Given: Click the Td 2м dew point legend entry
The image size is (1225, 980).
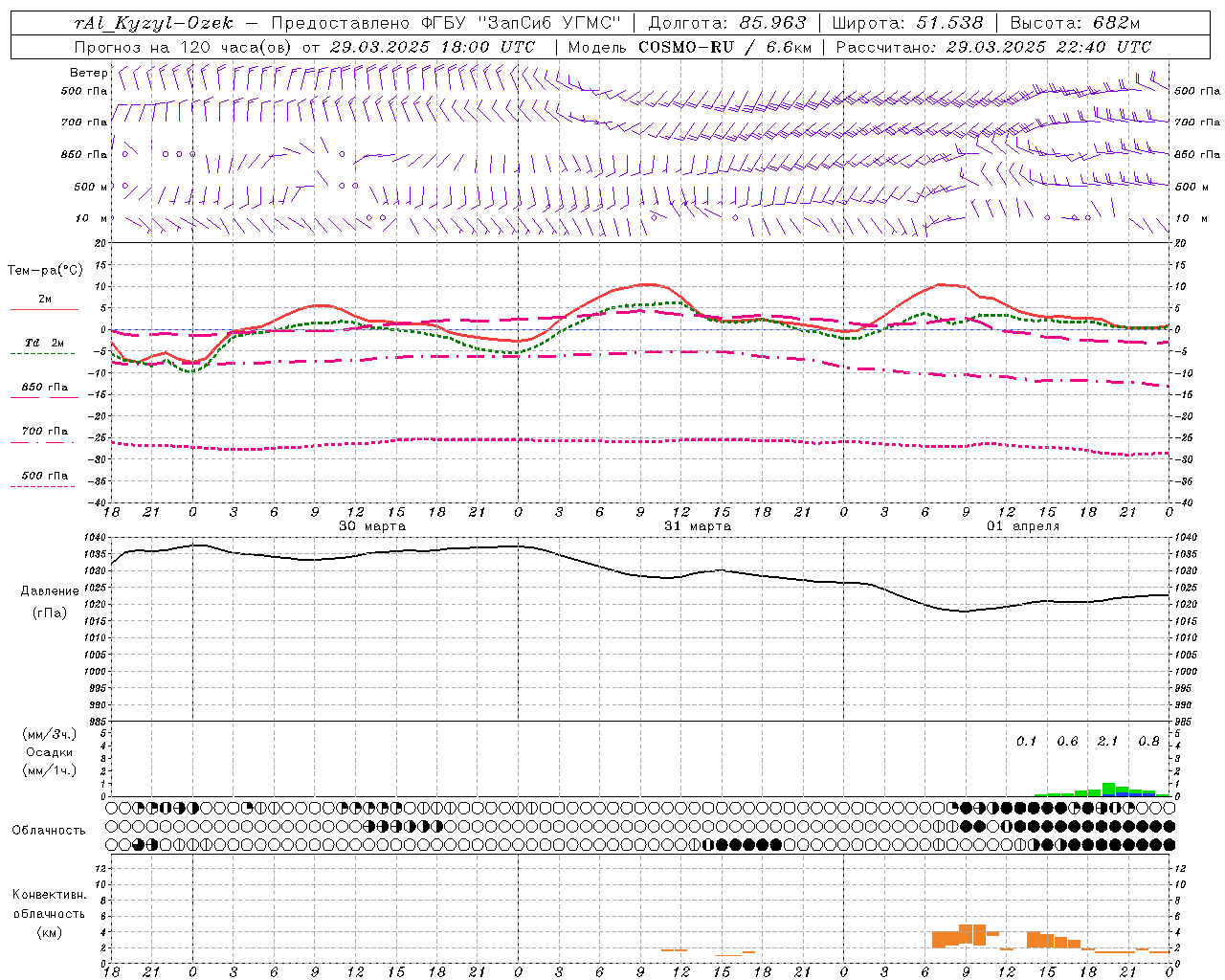Looking at the screenshot, I should coord(45,343).
